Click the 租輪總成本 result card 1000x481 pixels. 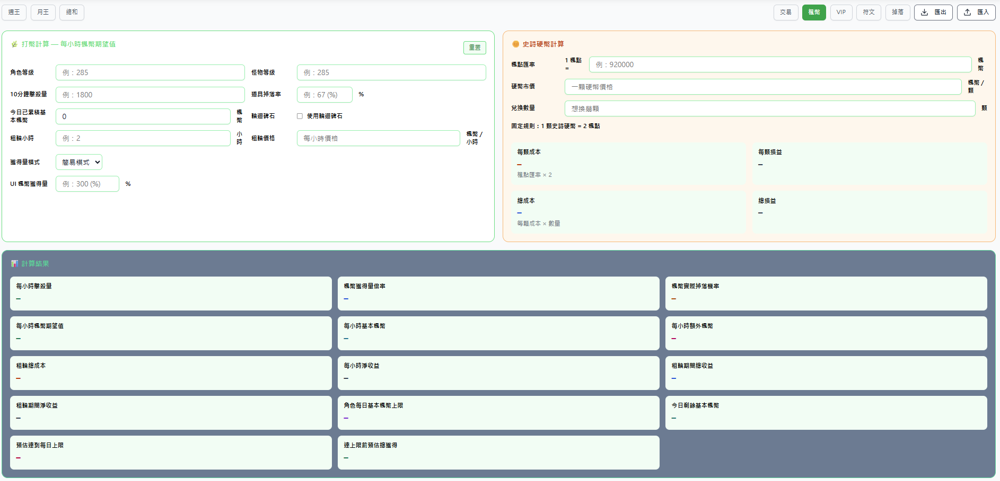tap(171, 373)
